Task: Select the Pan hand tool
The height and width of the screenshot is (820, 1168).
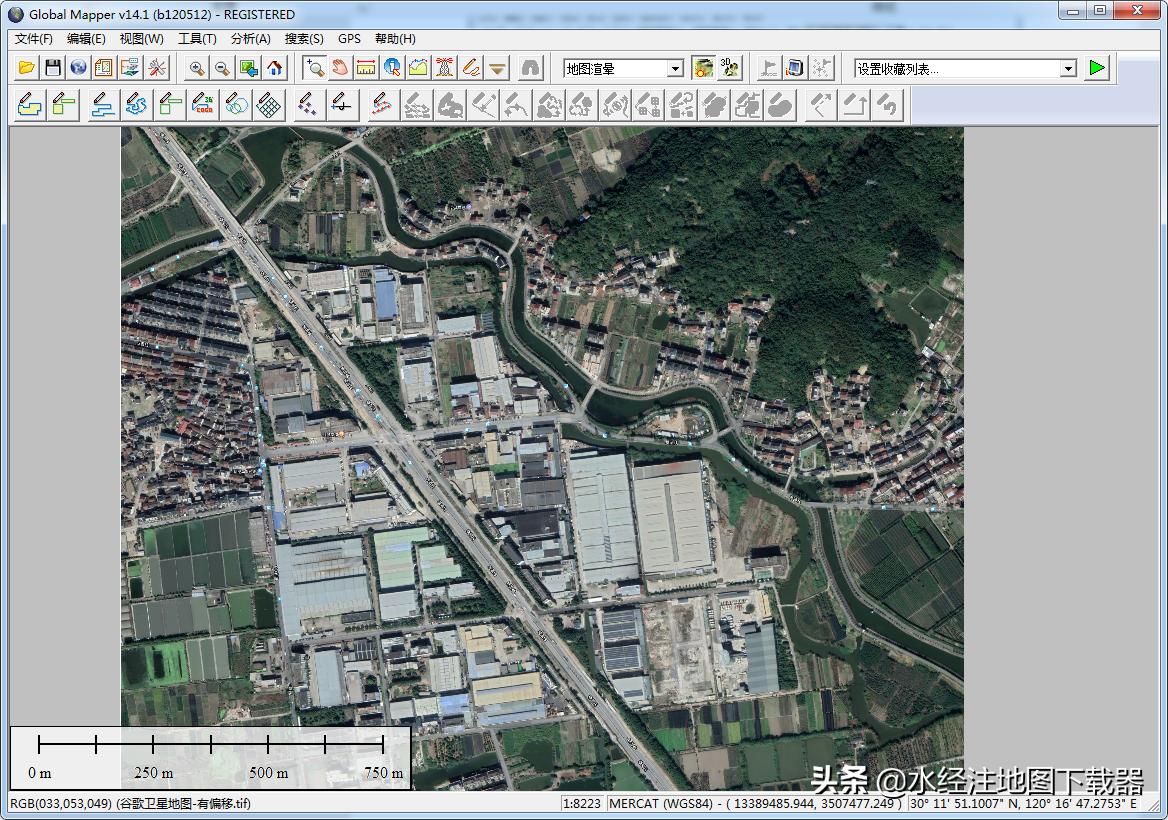Action: [340, 69]
